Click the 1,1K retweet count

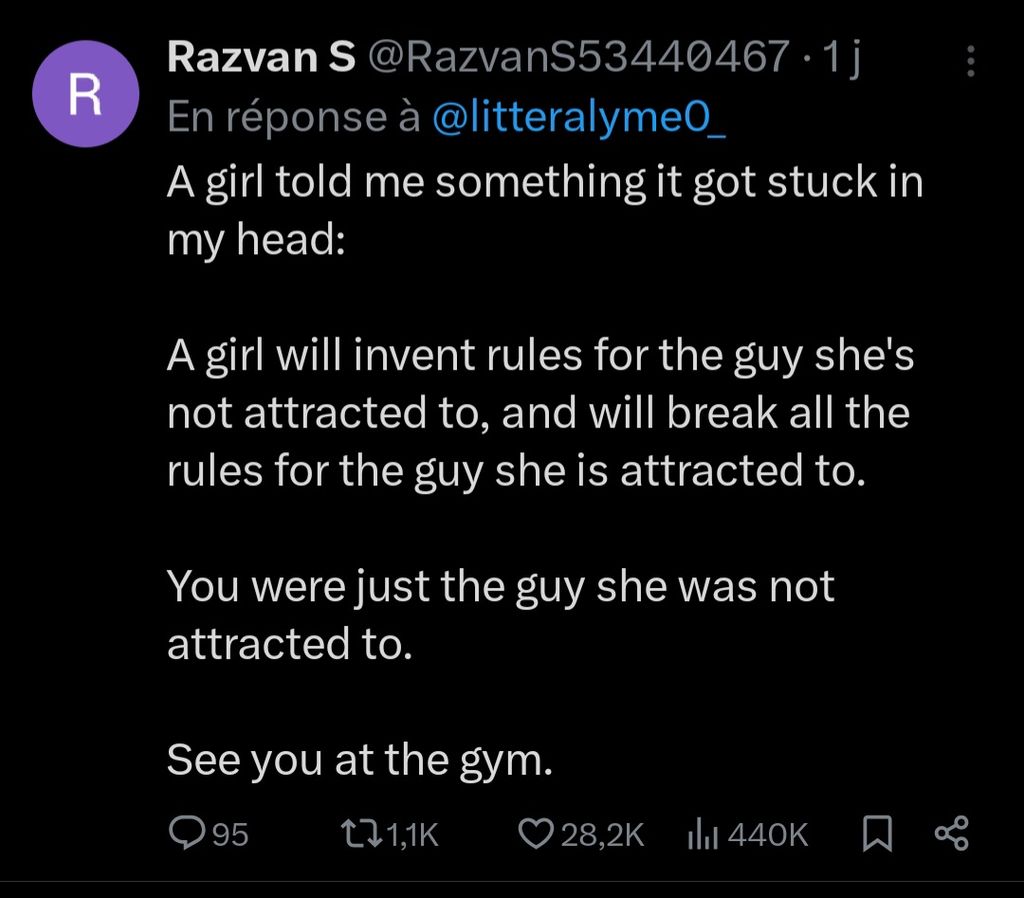(x=411, y=834)
